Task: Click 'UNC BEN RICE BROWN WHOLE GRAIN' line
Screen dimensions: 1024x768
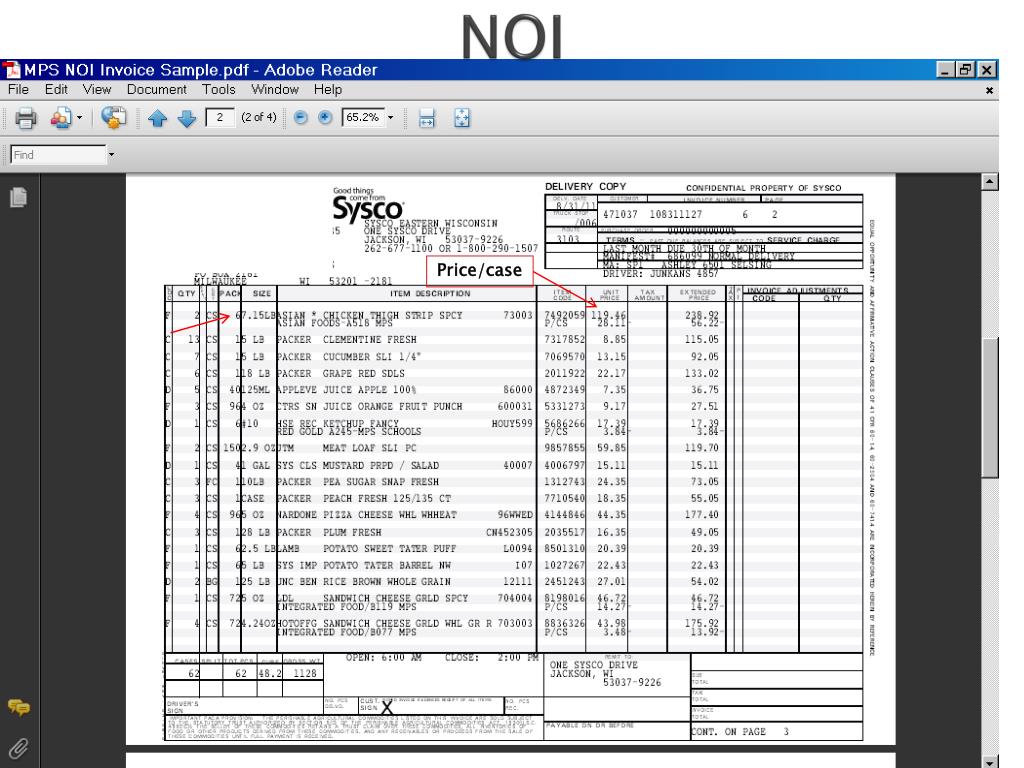Action: [x=364, y=581]
